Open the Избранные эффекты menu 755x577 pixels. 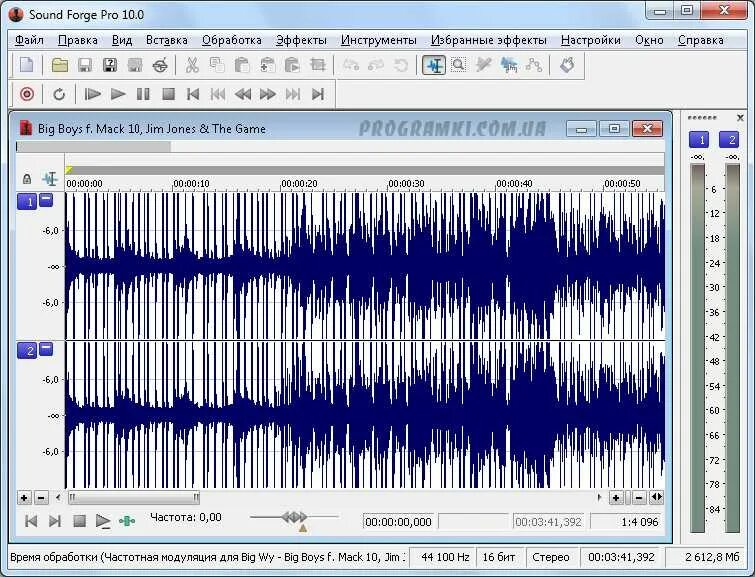489,40
